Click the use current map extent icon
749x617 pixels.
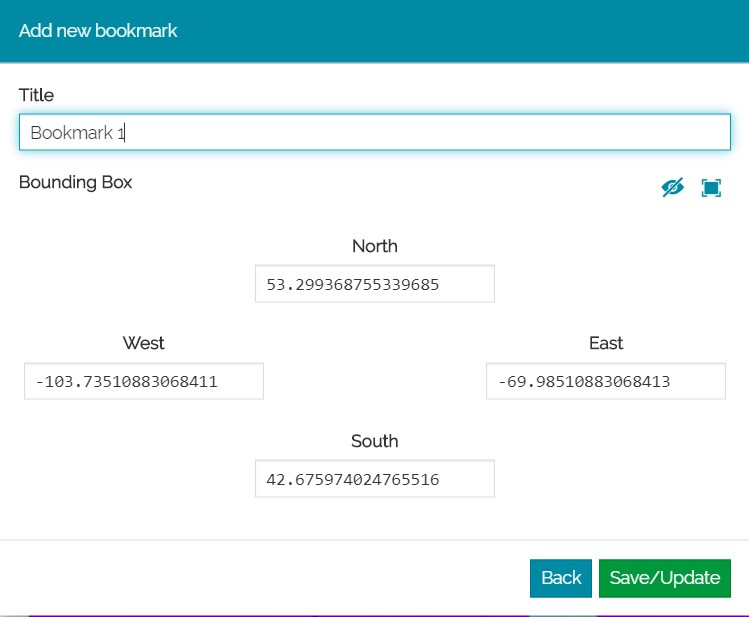711,188
